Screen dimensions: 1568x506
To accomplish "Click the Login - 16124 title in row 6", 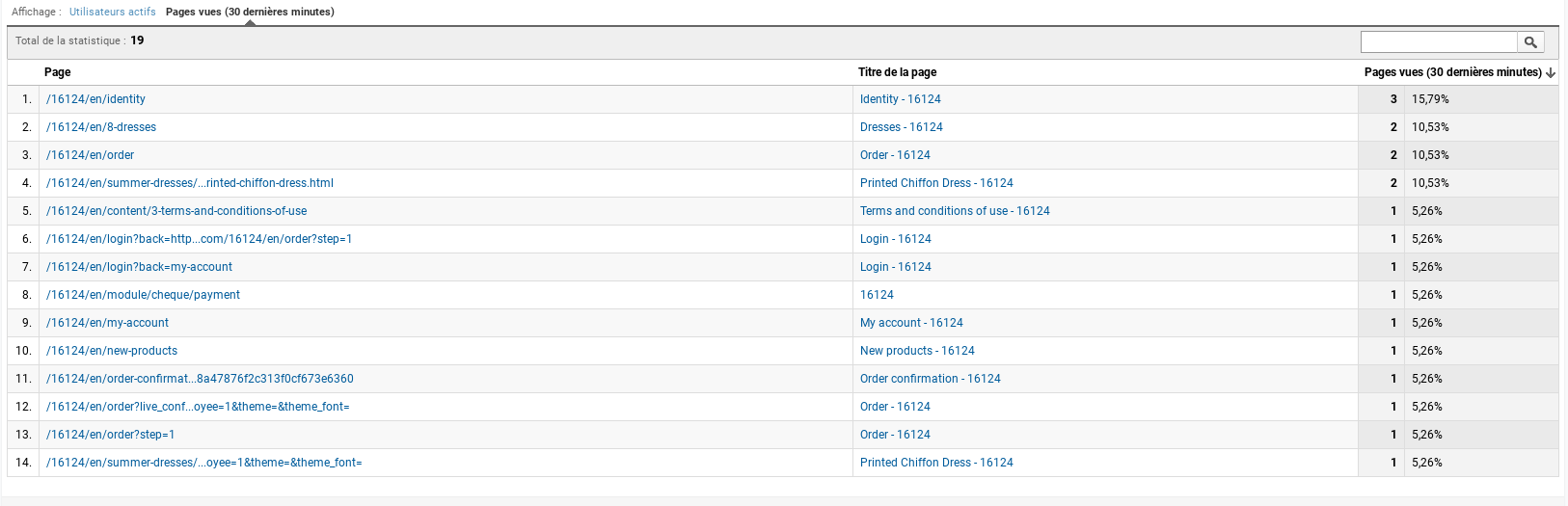I will [x=896, y=239].
